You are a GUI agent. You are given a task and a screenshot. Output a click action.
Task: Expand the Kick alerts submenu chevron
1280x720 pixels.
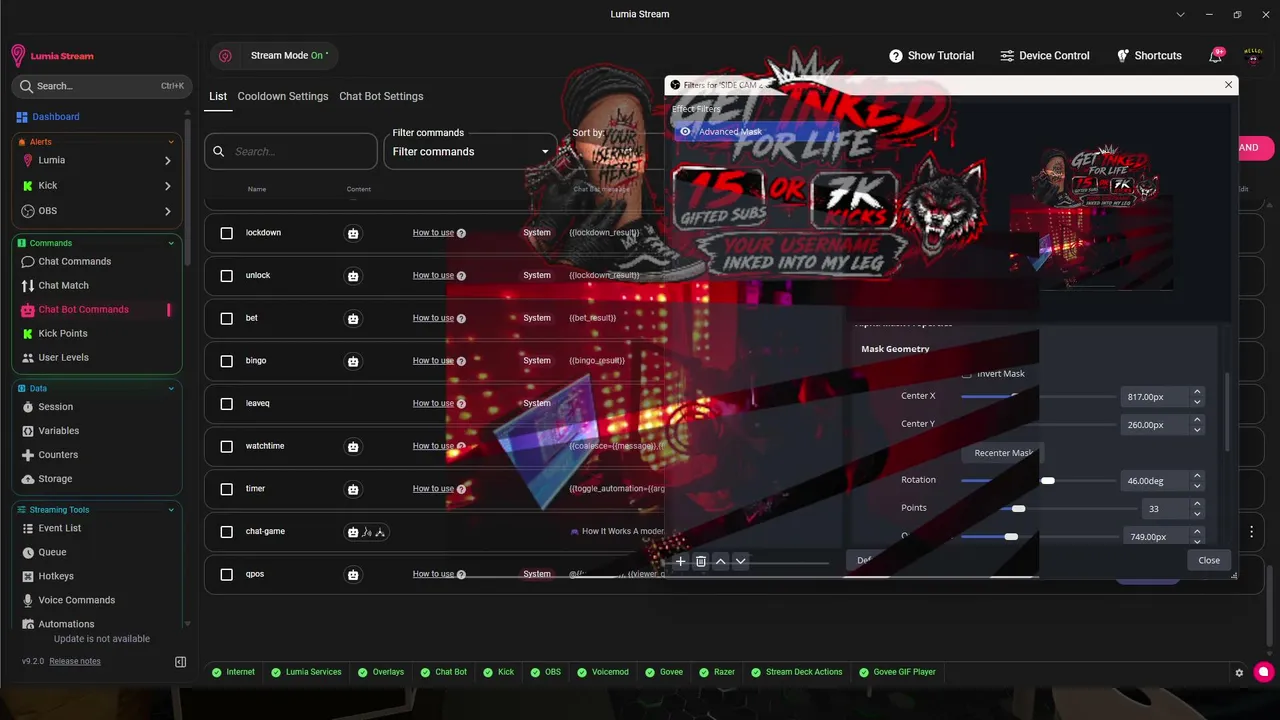[x=167, y=186]
